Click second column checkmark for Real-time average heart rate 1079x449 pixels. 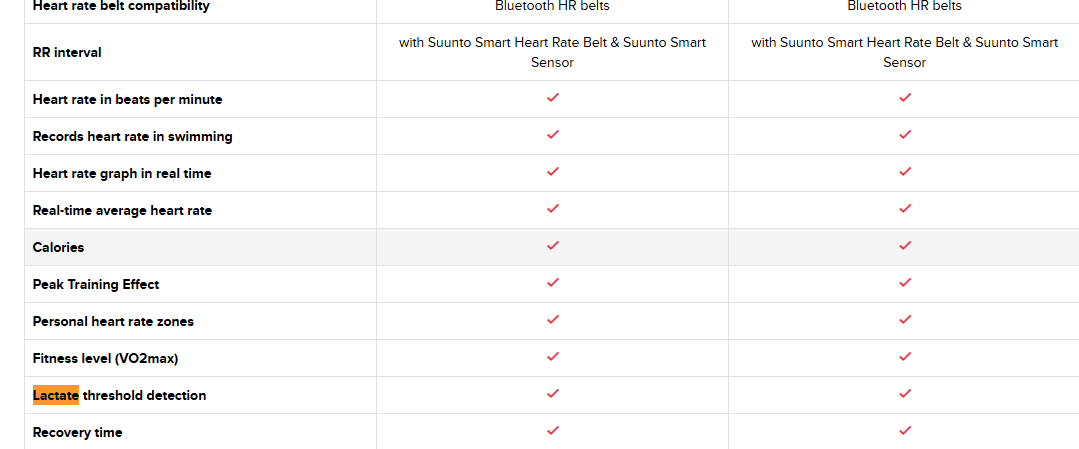(x=905, y=209)
